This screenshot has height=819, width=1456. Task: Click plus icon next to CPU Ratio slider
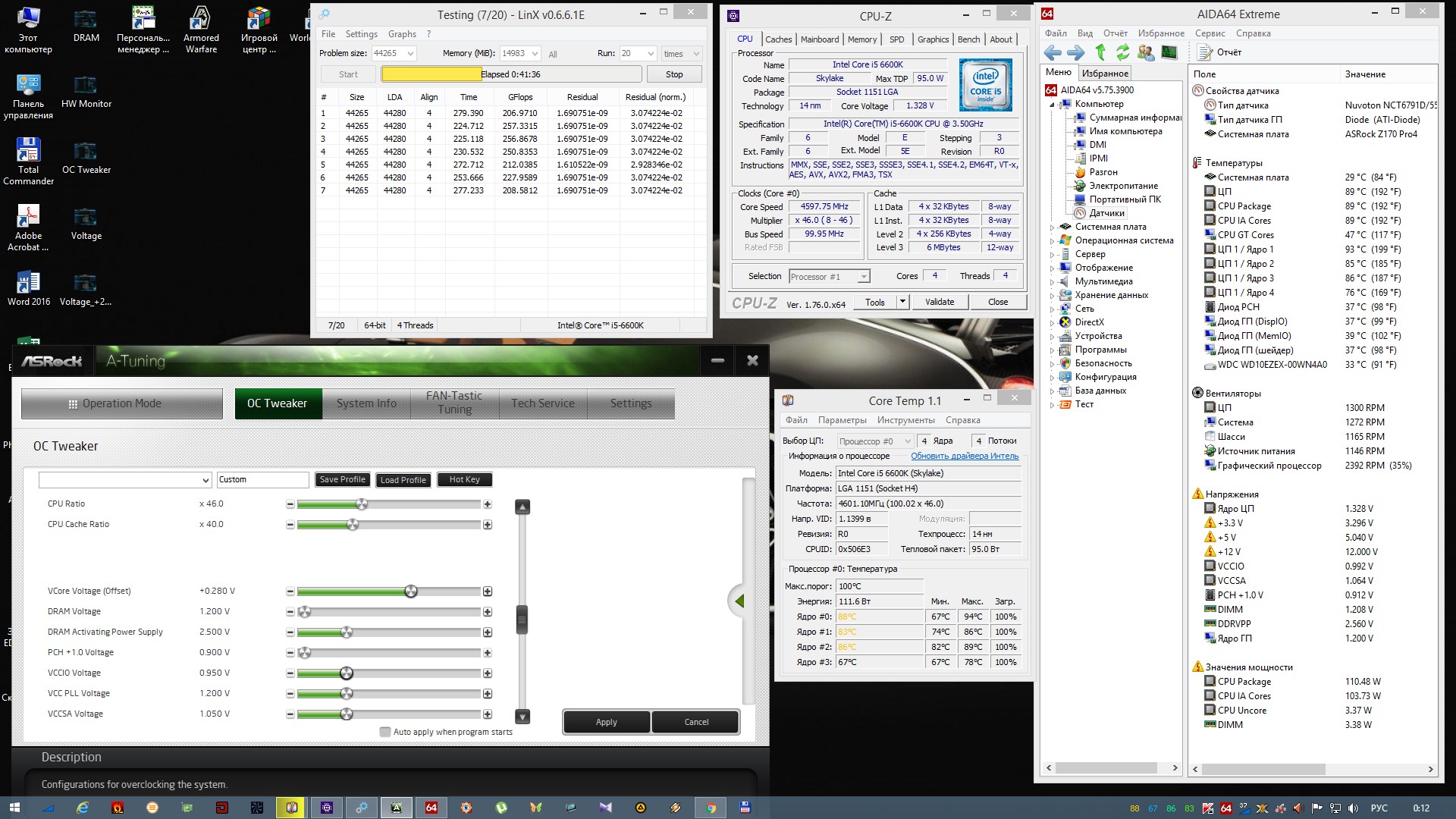488,504
